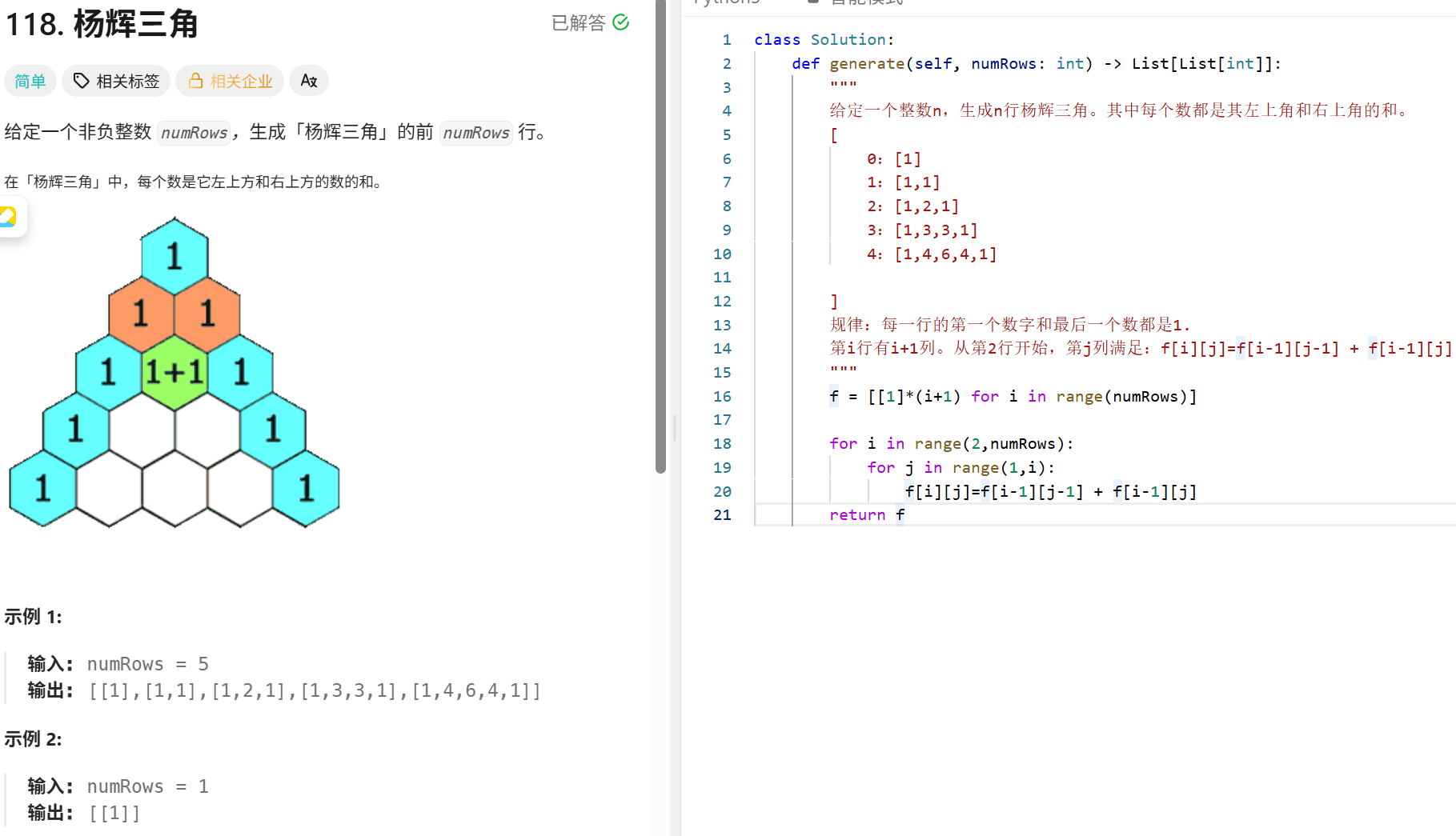The height and width of the screenshot is (836, 1456).
Task: Place cursor on class Solution: line
Action: pyautogui.click(x=824, y=39)
